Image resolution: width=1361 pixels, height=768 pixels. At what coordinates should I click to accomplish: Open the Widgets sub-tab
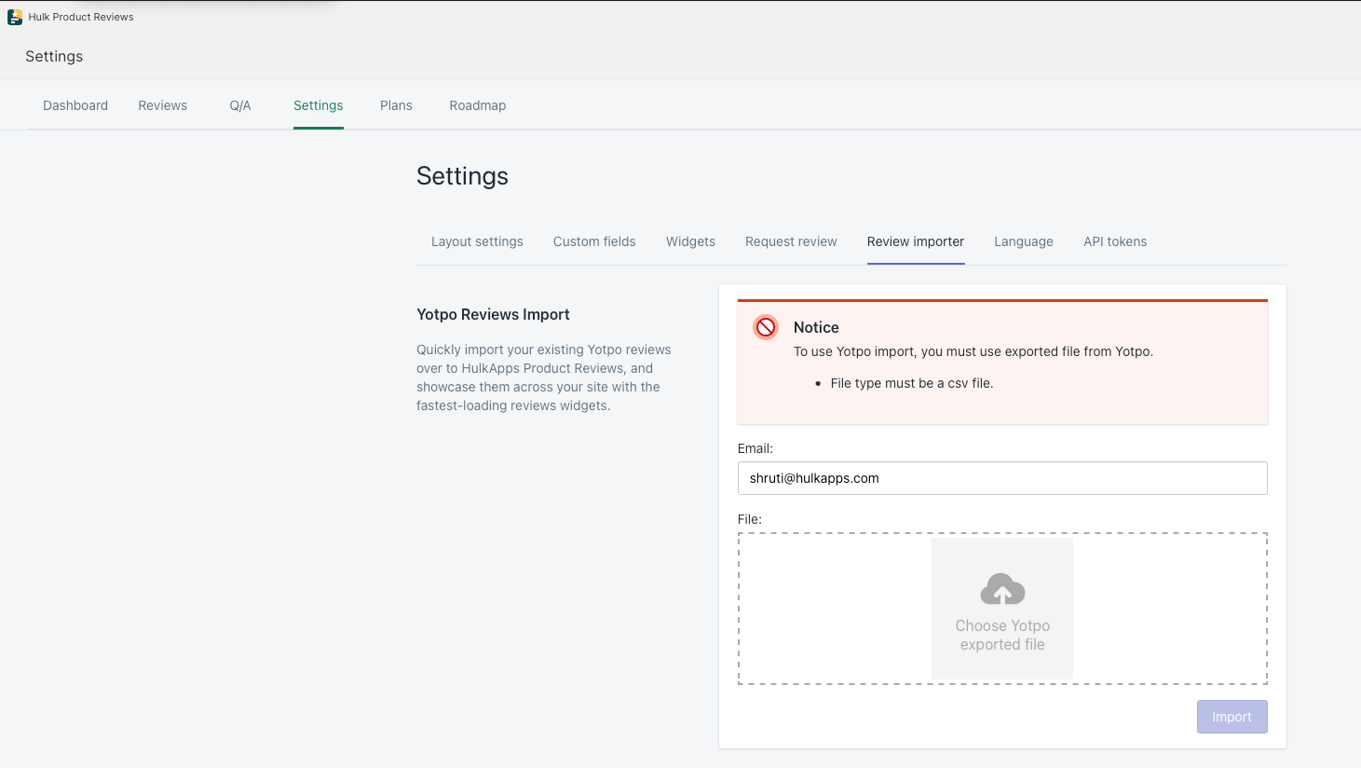[x=690, y=241]
